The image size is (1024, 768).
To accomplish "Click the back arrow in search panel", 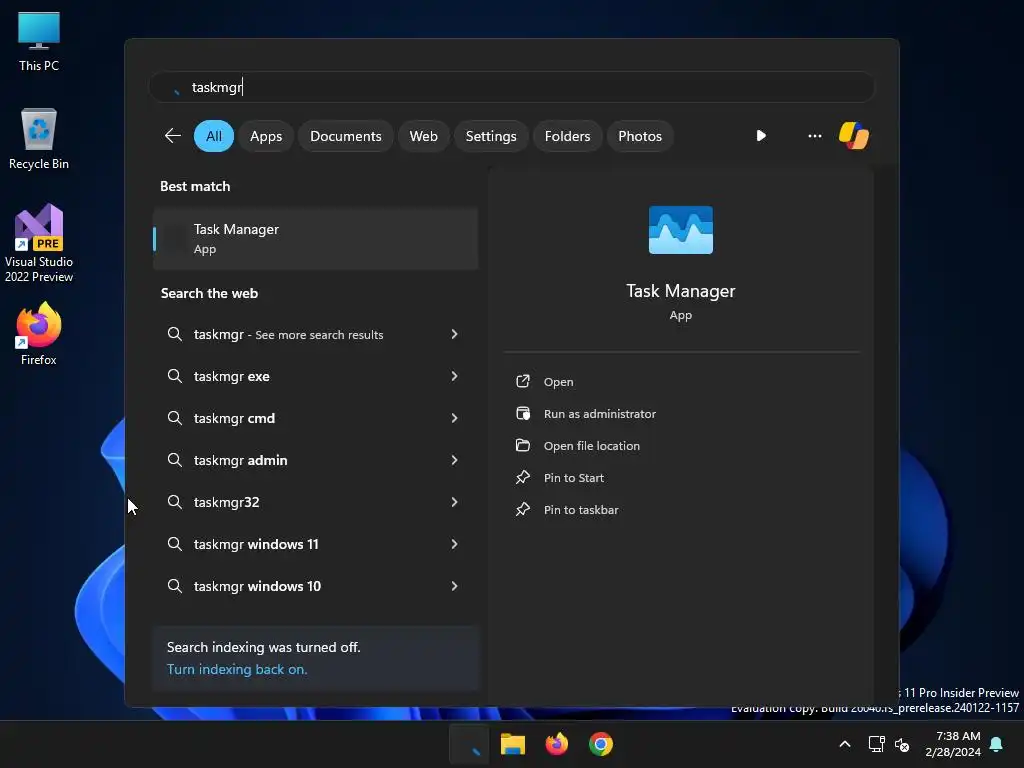I will [x=172, y=136].
